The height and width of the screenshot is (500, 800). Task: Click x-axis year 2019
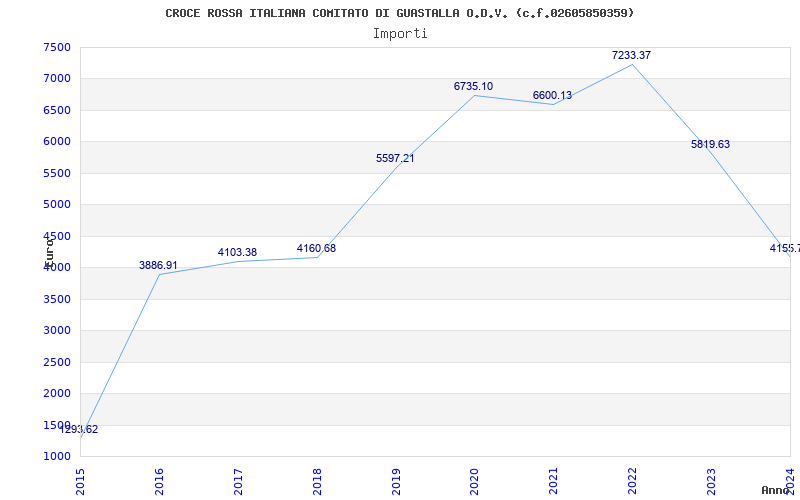396,482
